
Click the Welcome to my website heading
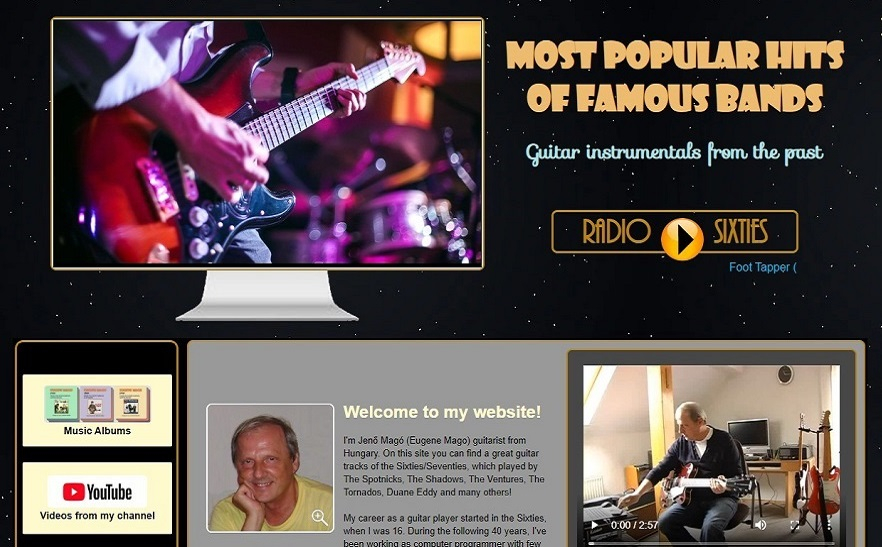tap(442, 412)
